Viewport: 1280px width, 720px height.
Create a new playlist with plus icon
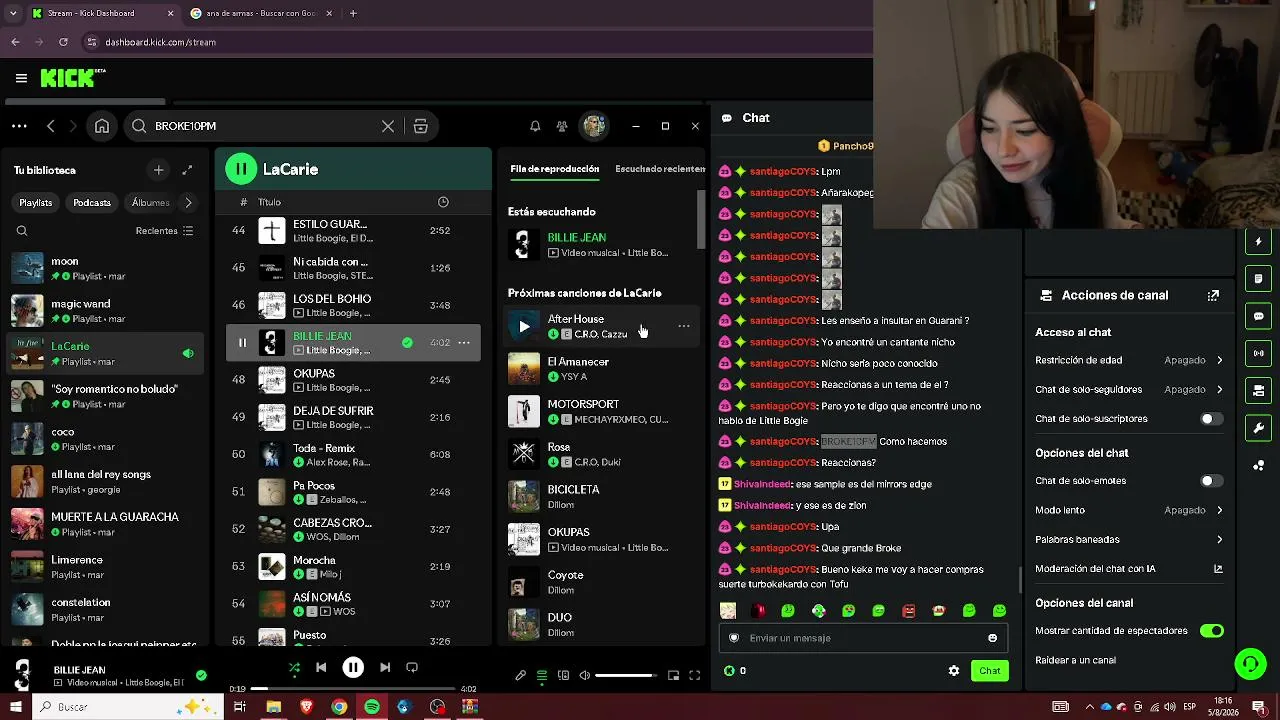(158, 170)
